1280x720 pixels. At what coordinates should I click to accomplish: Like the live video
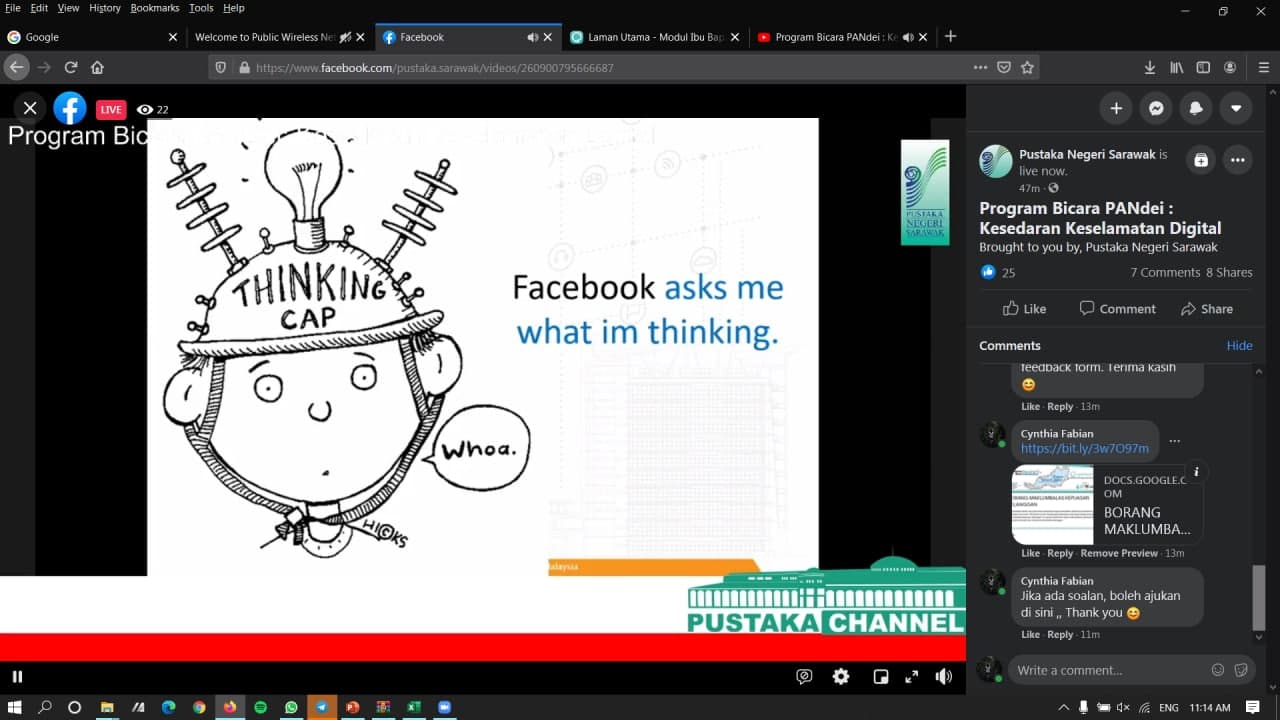pos(1025,309)
